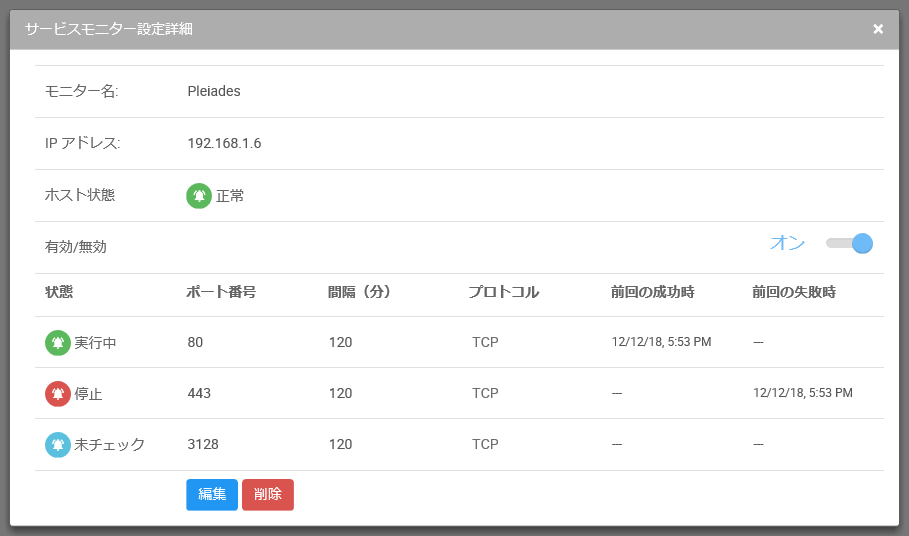Click the 間隔（分） column header

pyautogui.click(x=359, y=292)
